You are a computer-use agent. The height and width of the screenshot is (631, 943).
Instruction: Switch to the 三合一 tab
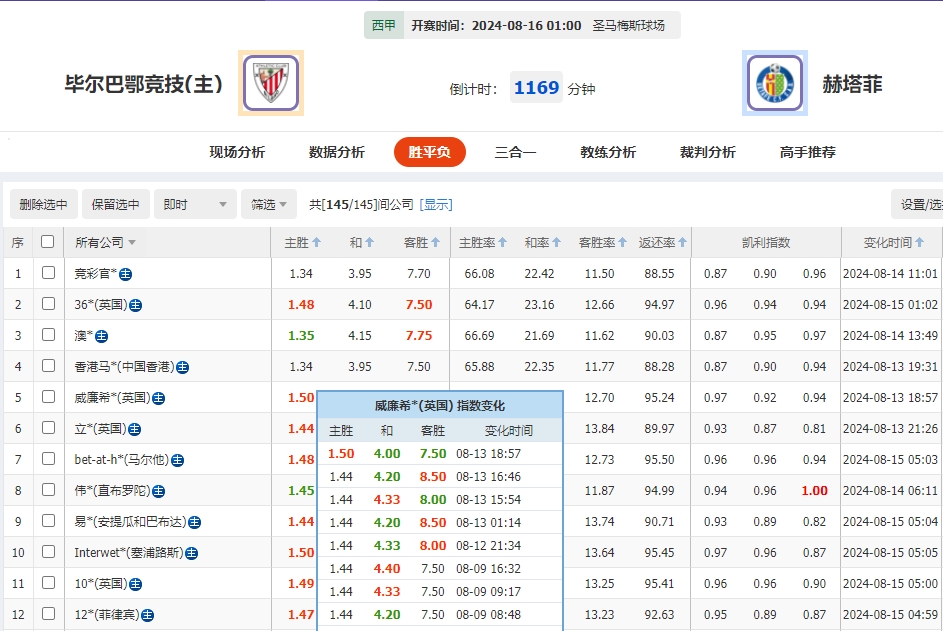point(514,151)
